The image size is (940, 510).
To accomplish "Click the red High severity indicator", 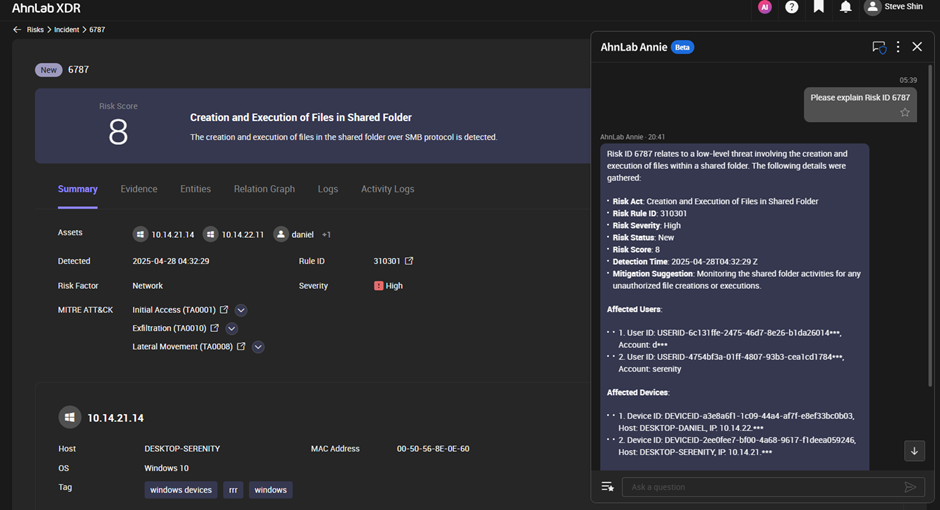I will click(x=378, y=286).
